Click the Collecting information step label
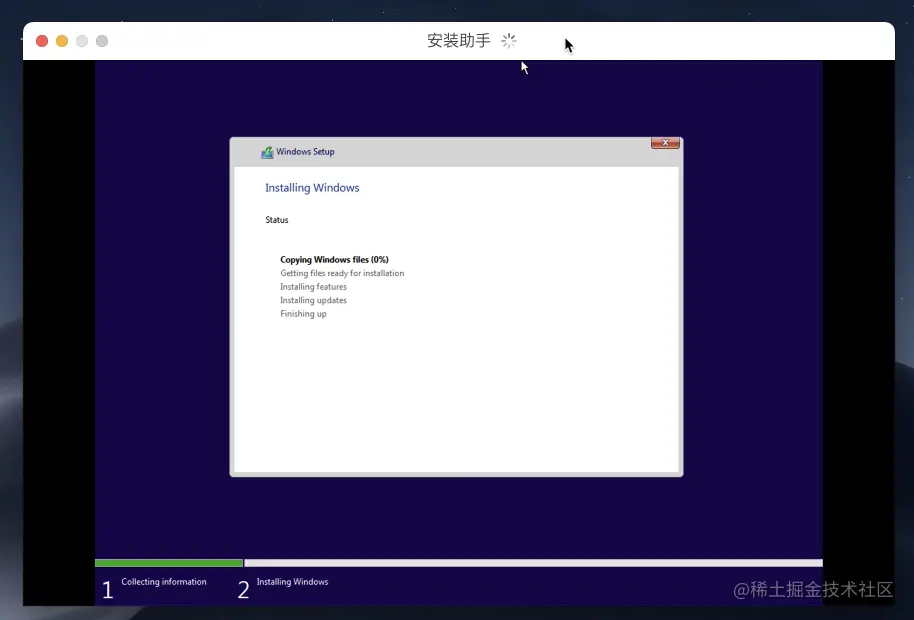 tap(164, 582)
